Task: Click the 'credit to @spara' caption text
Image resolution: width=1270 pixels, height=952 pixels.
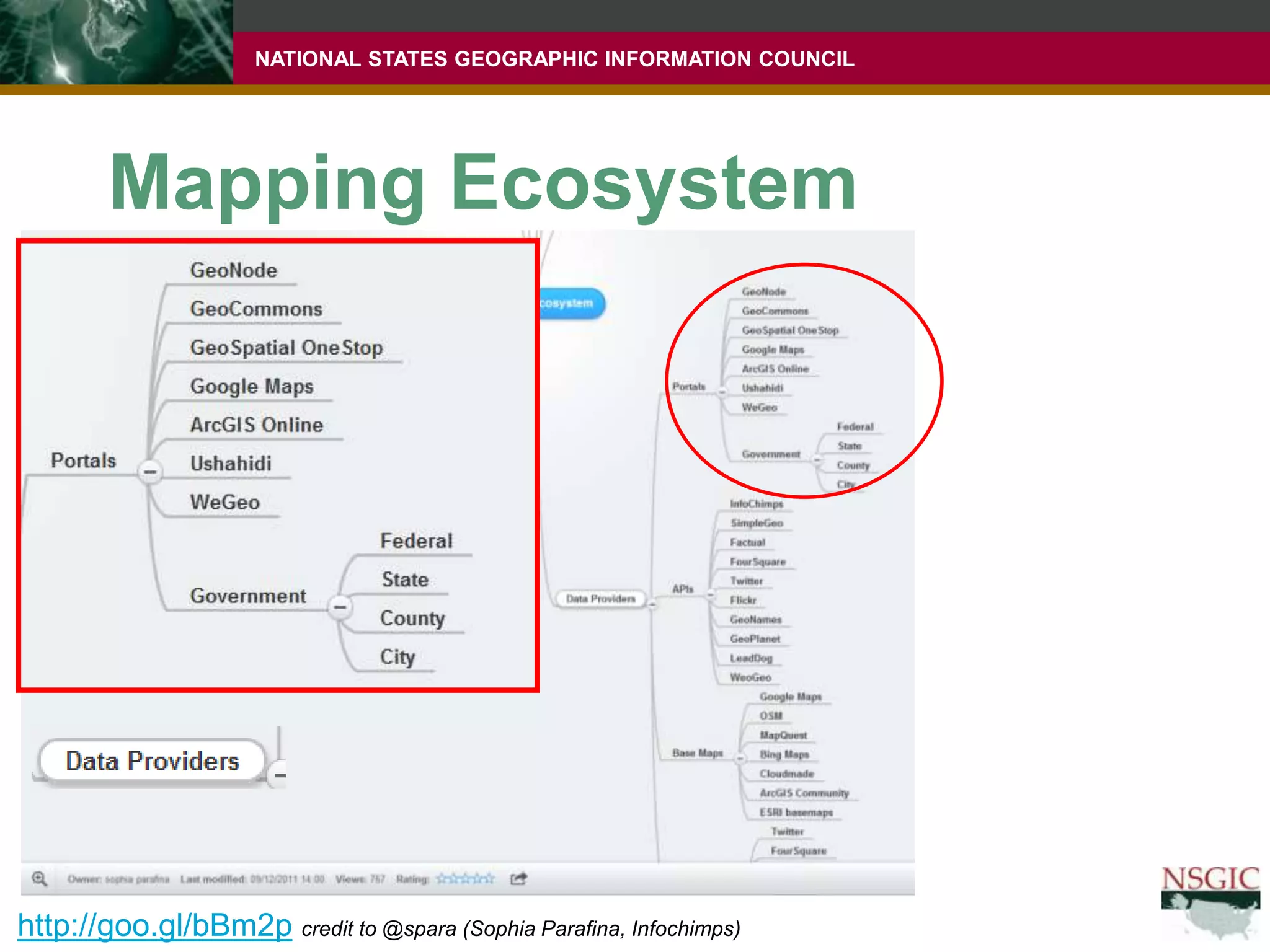Action: (x=521, y=928)
